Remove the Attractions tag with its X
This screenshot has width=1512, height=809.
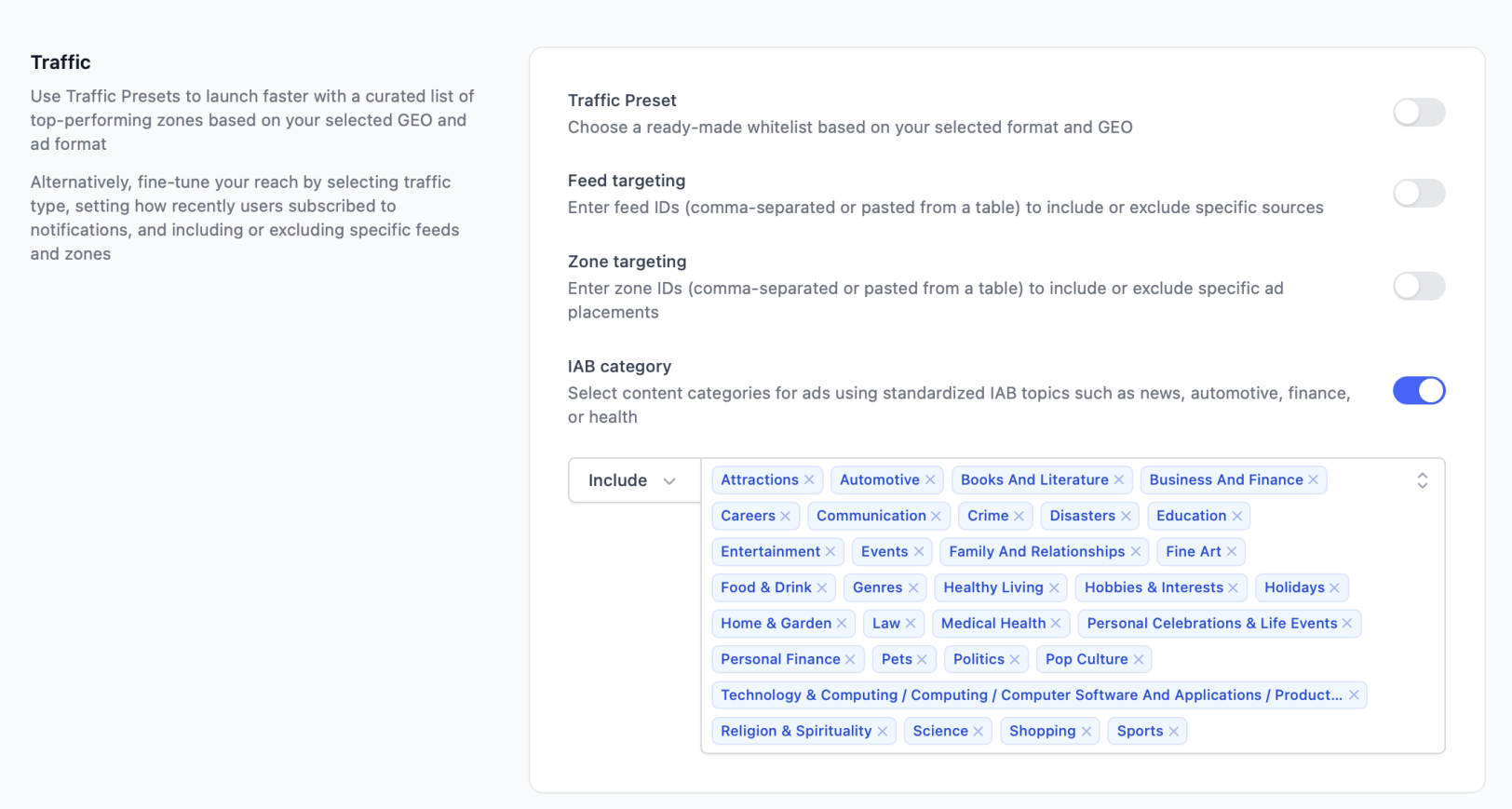point(809,480)
